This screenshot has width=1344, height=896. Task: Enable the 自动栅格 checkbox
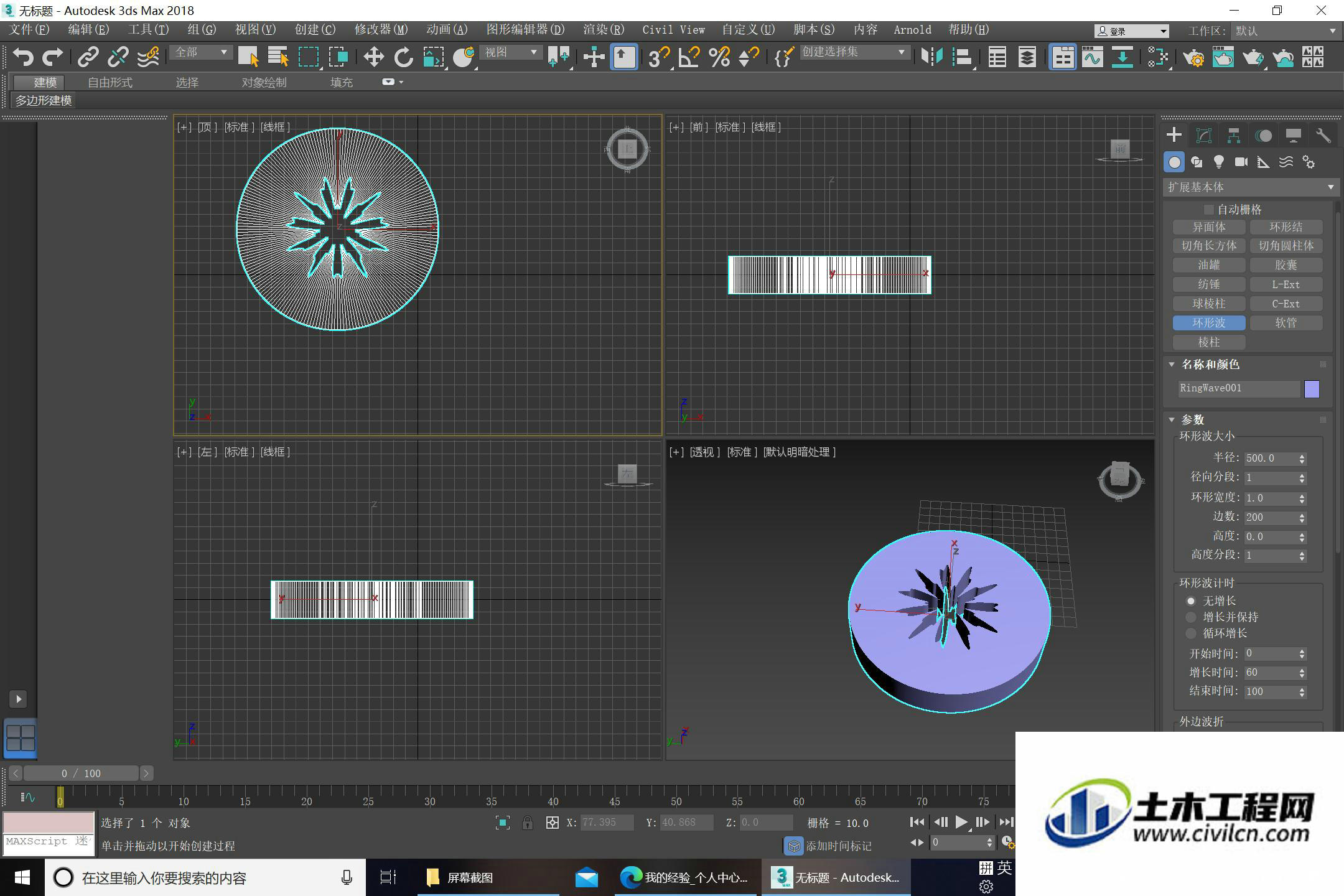coord(1208,210)
